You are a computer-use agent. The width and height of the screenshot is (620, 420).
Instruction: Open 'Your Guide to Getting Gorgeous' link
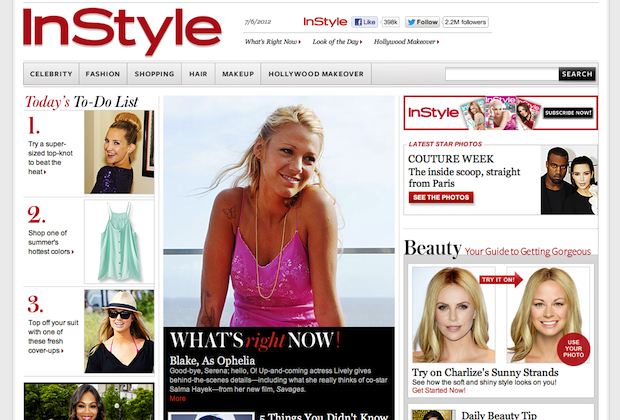click(x=527, y=252)
